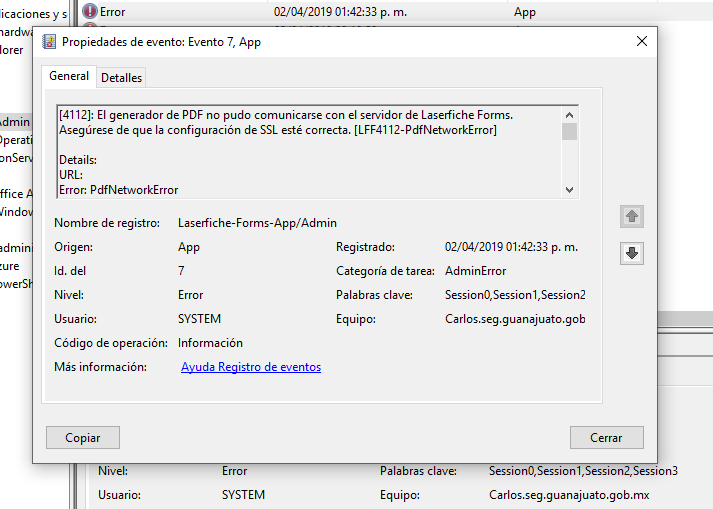The height and width of the screenshot is (509, 713).
Task: Click scroll-down arrow of event description
Action: pos(569,190)
